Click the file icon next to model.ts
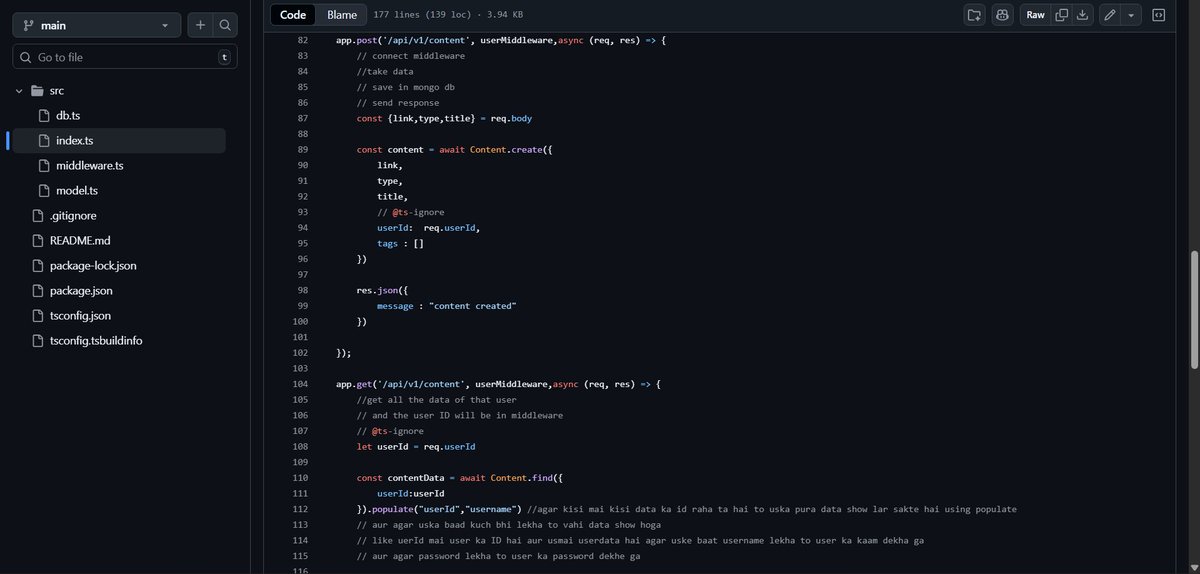 coord(44,191)
